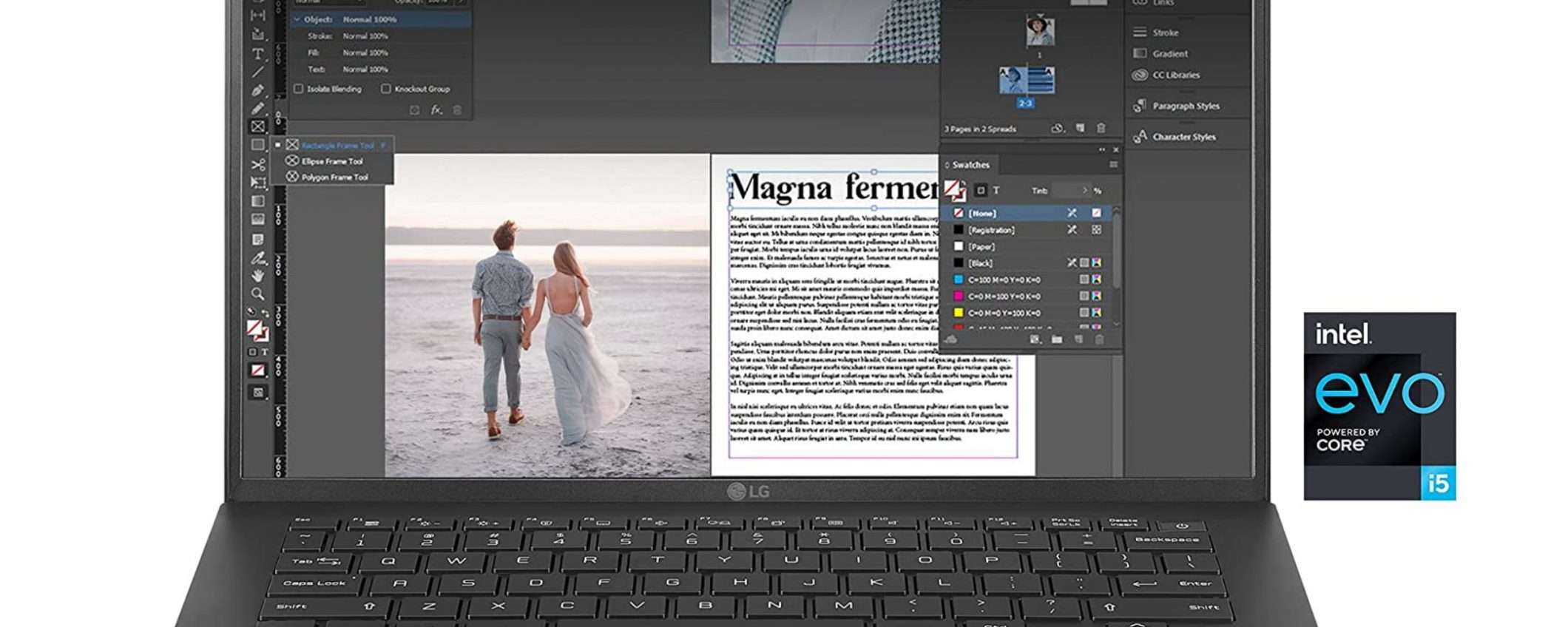This screenshot has width=1568, height=627.
Task: Select the Free Transform tool
Action: [x=257, y=183]
